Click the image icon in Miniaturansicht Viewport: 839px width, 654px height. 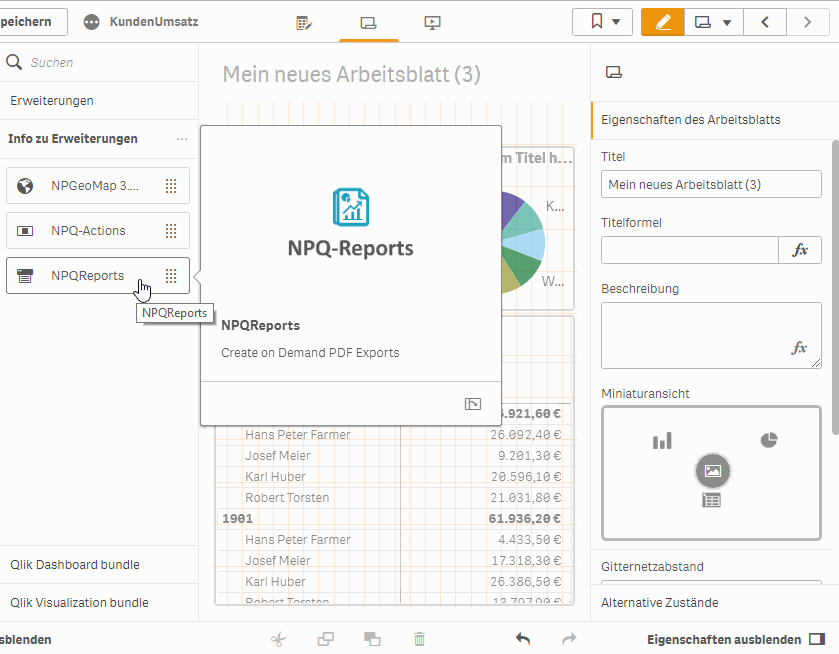[x=713, y=471]
